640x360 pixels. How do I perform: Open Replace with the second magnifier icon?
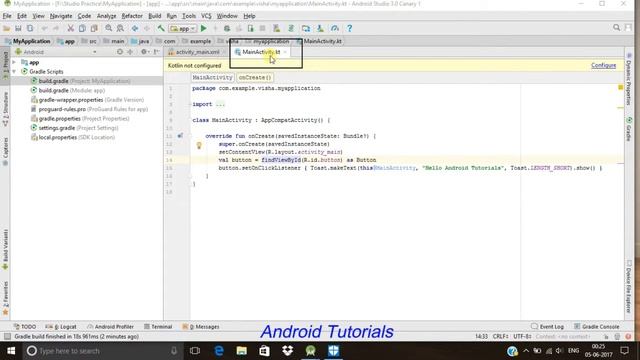pyautogui.click(x=120, y=29)
